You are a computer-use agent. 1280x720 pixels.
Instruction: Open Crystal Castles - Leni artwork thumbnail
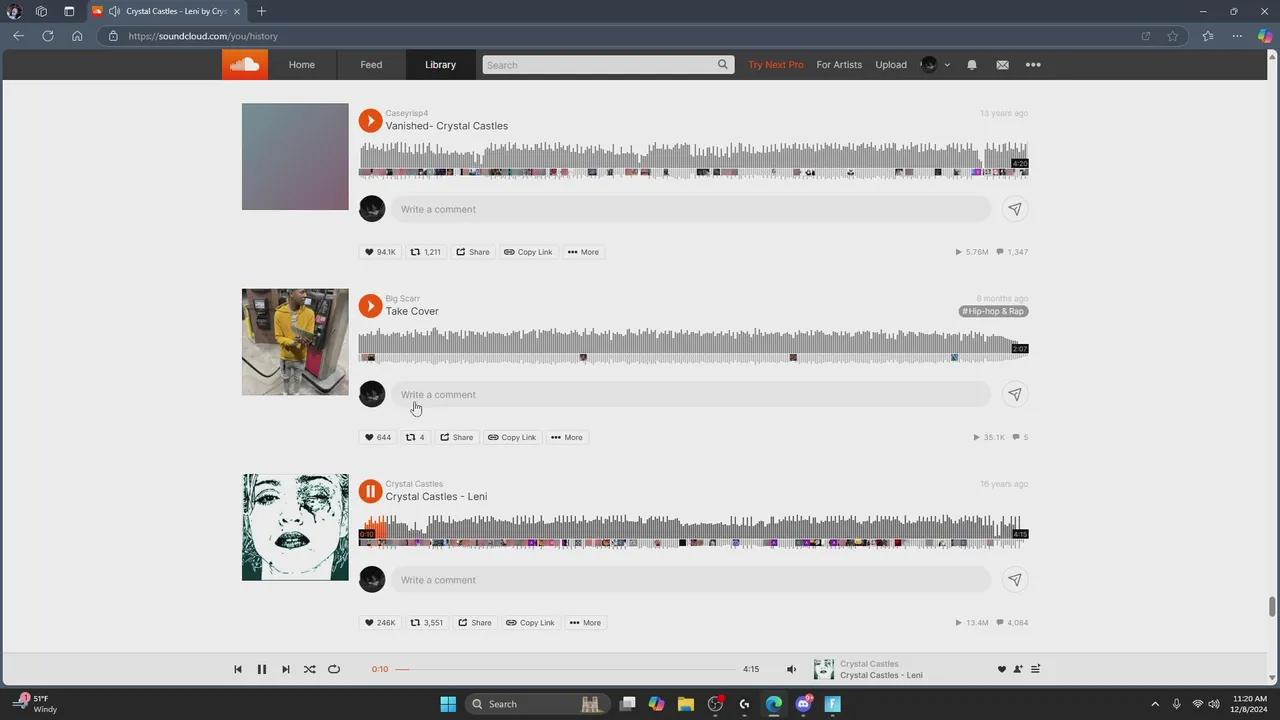pyautogui.click(x=295, y=527)
